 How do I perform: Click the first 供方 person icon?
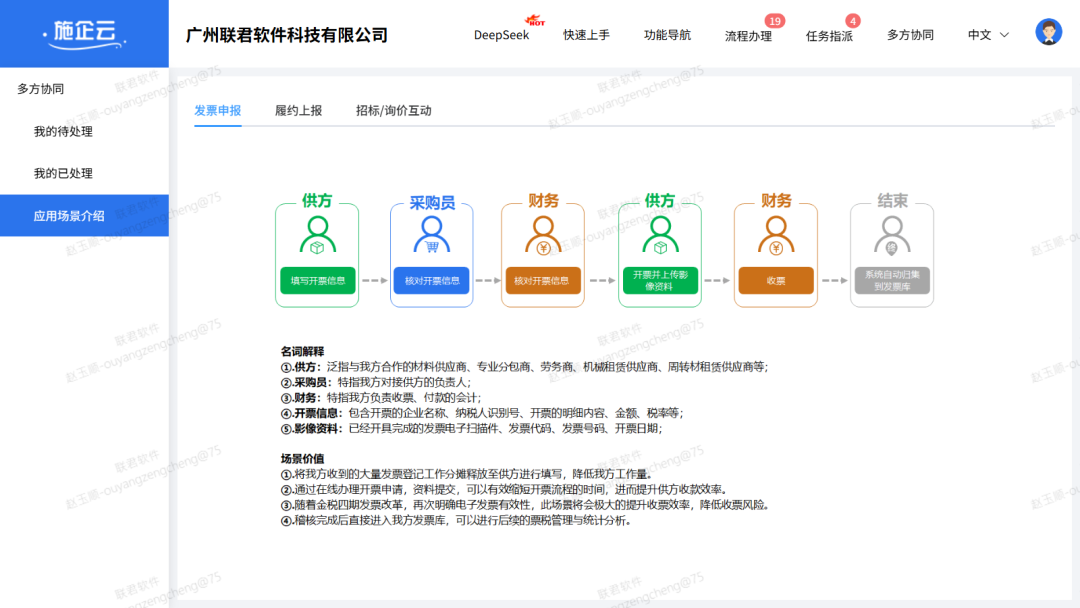[x=318, y=235]
